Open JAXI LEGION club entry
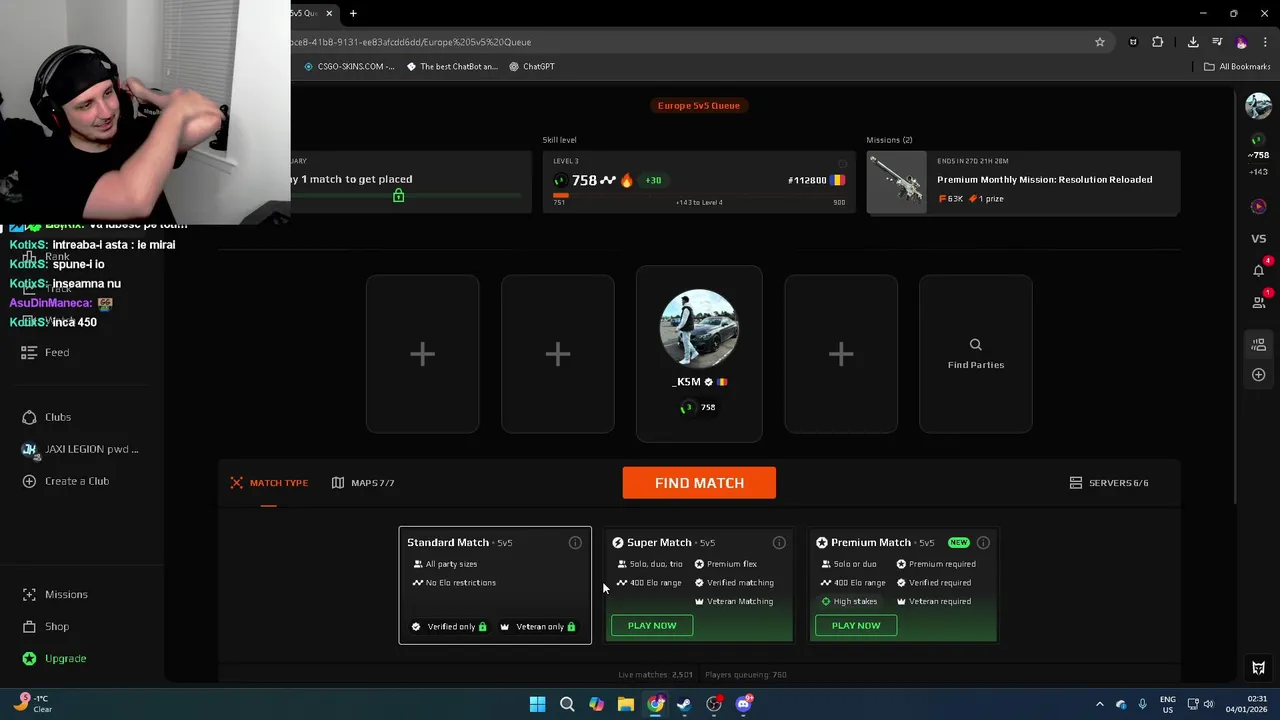 [80, 449]
